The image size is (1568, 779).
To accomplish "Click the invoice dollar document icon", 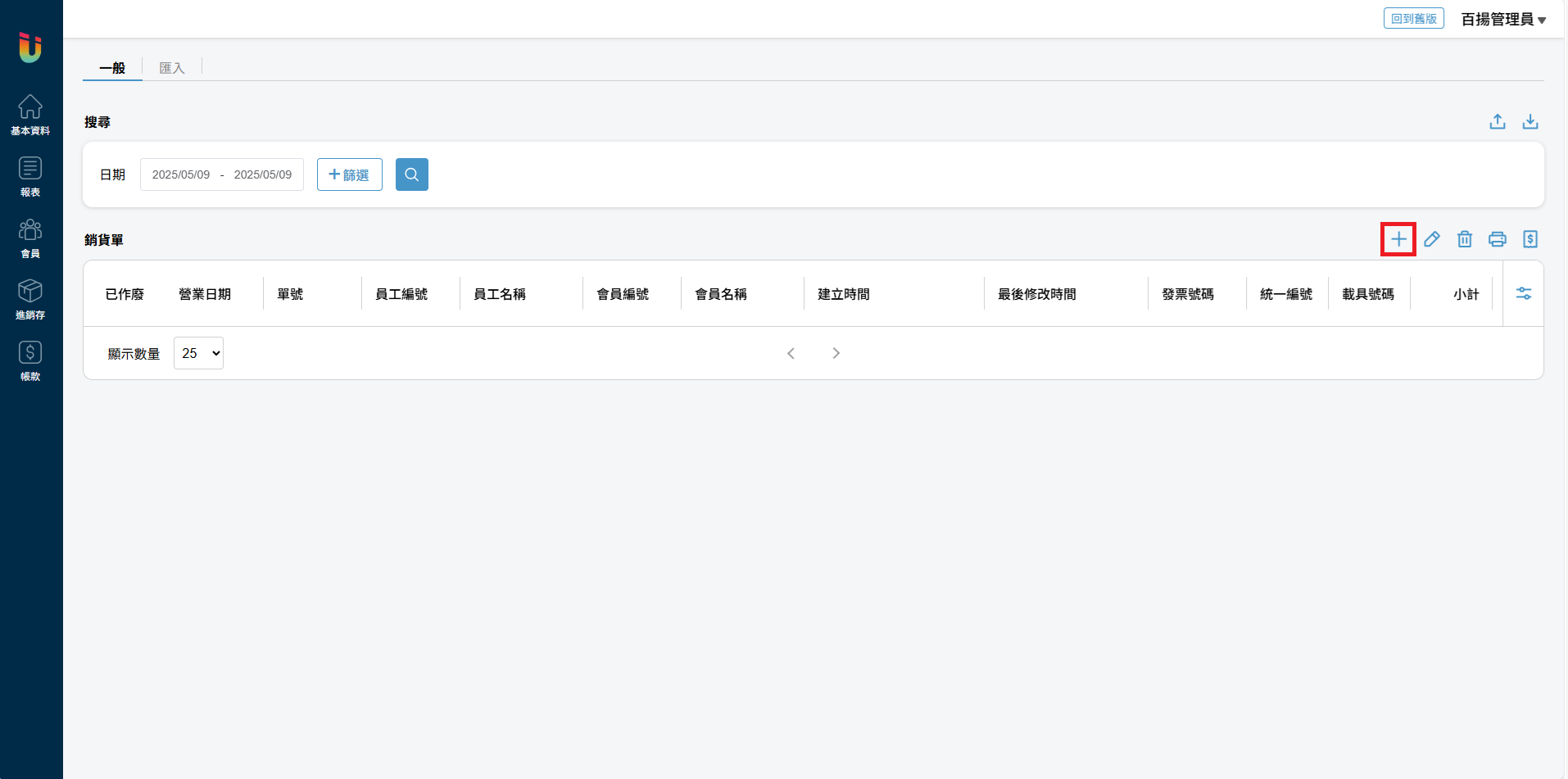I will (1529, 239).
